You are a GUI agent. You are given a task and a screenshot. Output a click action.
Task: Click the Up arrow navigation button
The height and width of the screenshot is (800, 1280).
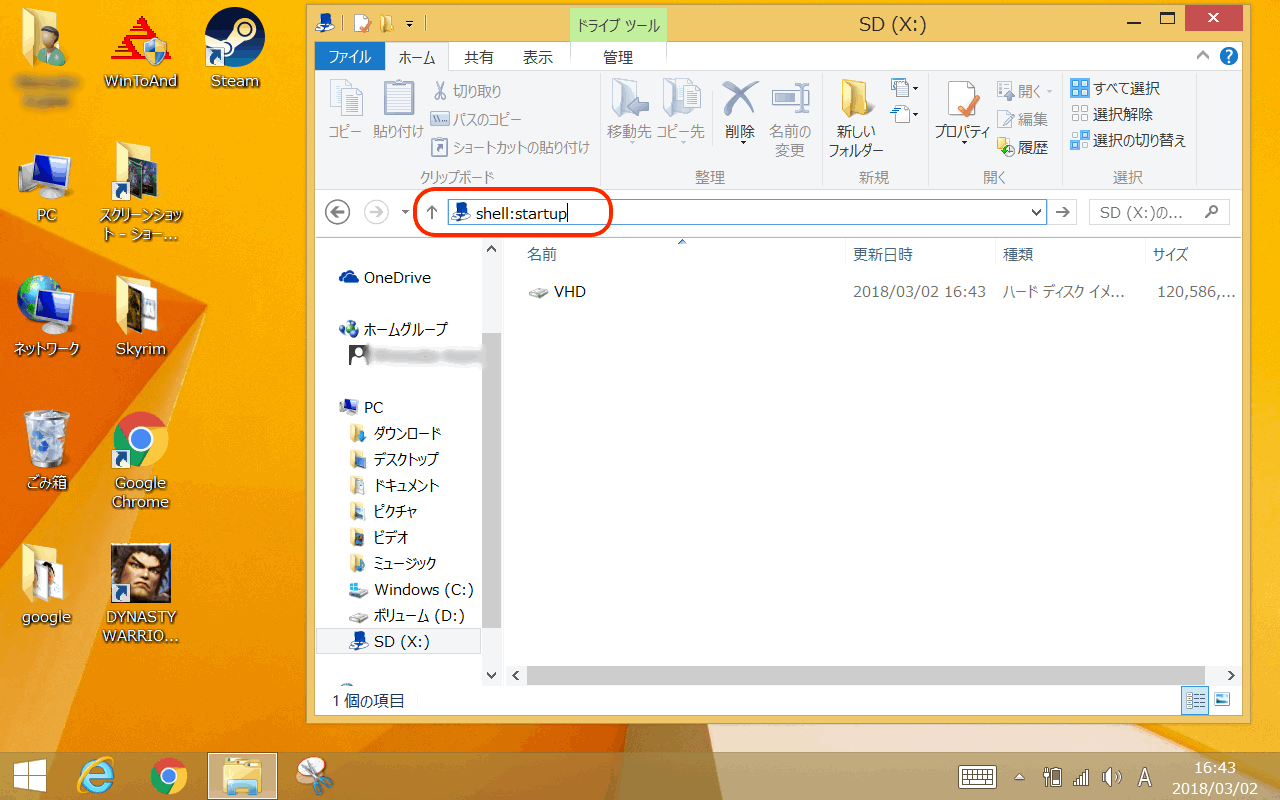432,212
